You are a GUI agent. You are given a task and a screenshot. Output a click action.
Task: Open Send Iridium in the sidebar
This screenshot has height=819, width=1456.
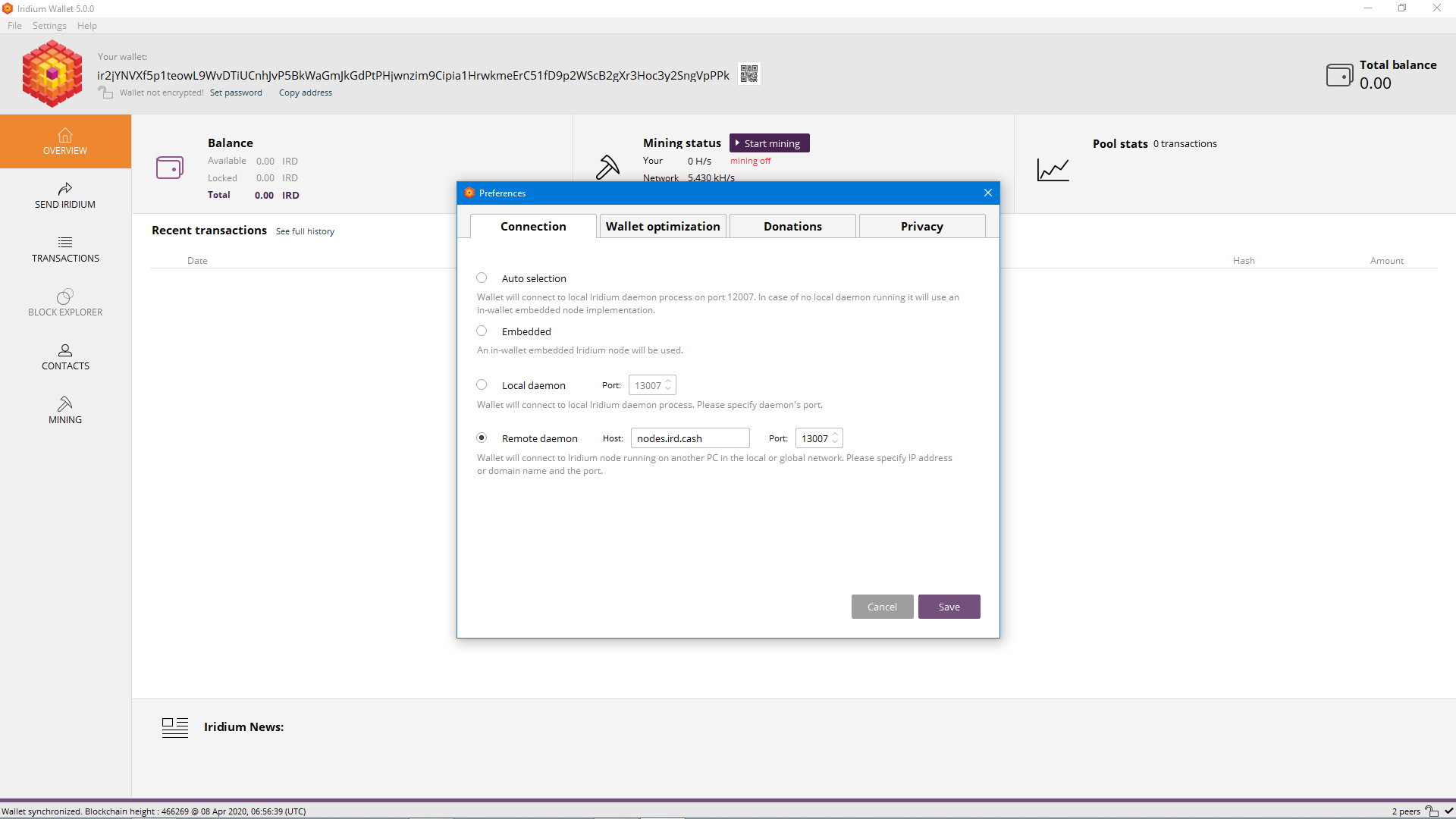tap(65, 196)
